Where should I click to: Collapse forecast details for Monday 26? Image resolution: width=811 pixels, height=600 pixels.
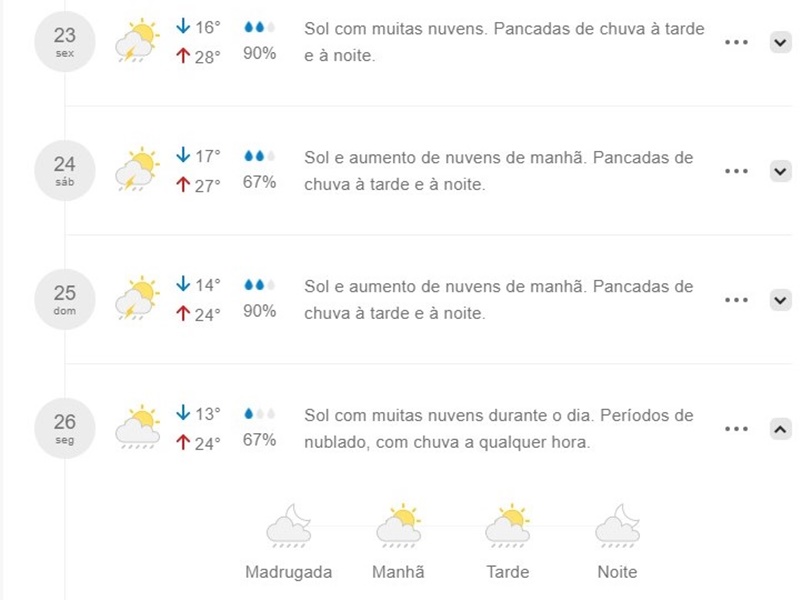pyautogui.click(x=780, y=428)
